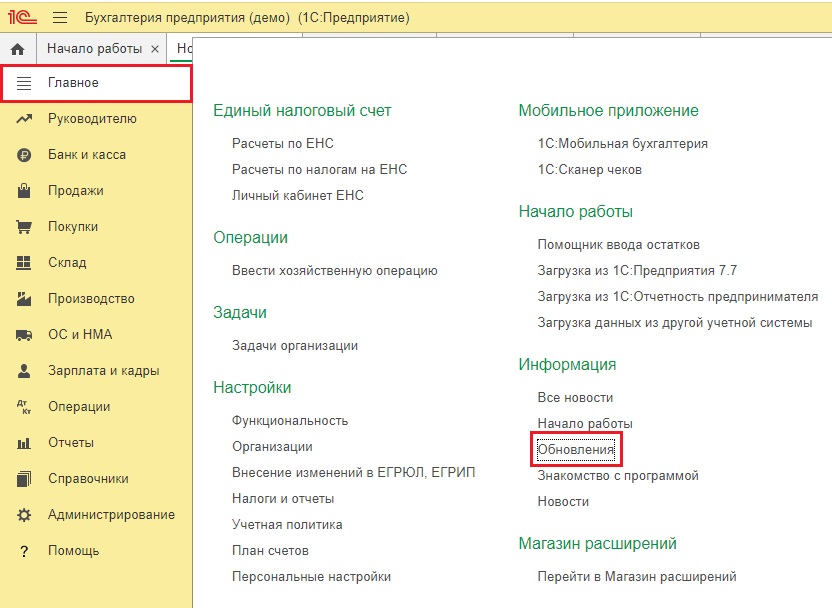The width and height of the screenshot is (832, 608).
Task: Open Начало работы link under Информация
Action: 585,424
